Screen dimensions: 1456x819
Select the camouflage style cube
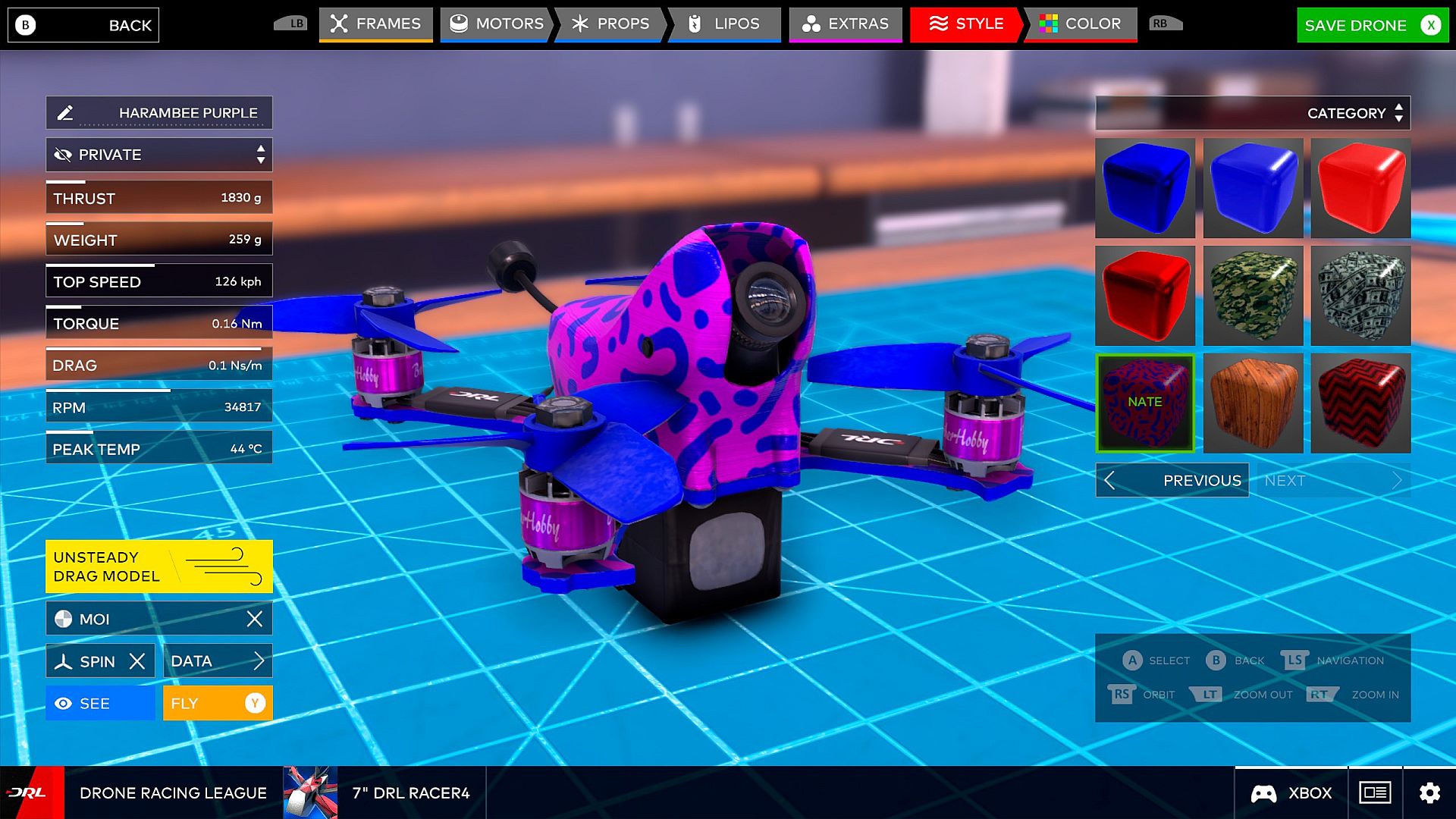click(1253, 296)
